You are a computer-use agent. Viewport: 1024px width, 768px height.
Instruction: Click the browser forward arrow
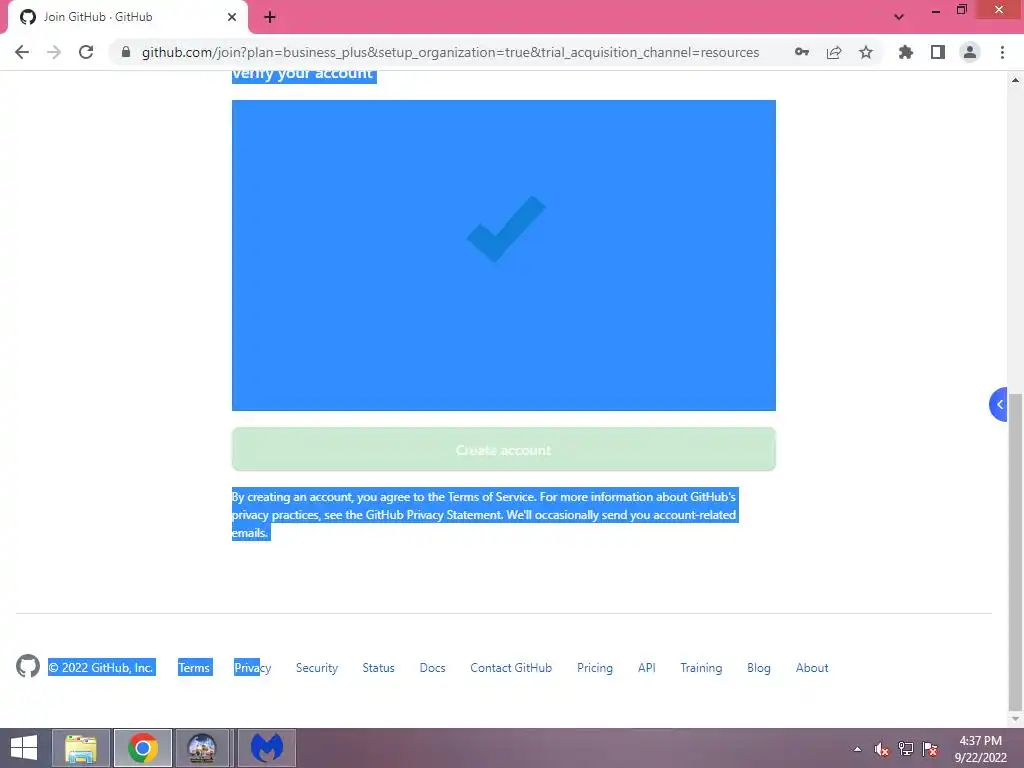click(x=54, y=52)
